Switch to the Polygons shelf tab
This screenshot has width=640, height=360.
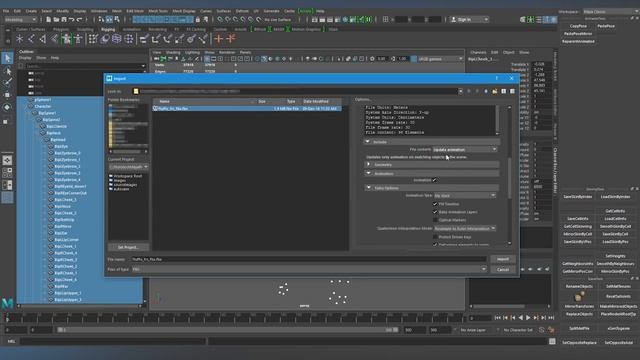(61, 29)
